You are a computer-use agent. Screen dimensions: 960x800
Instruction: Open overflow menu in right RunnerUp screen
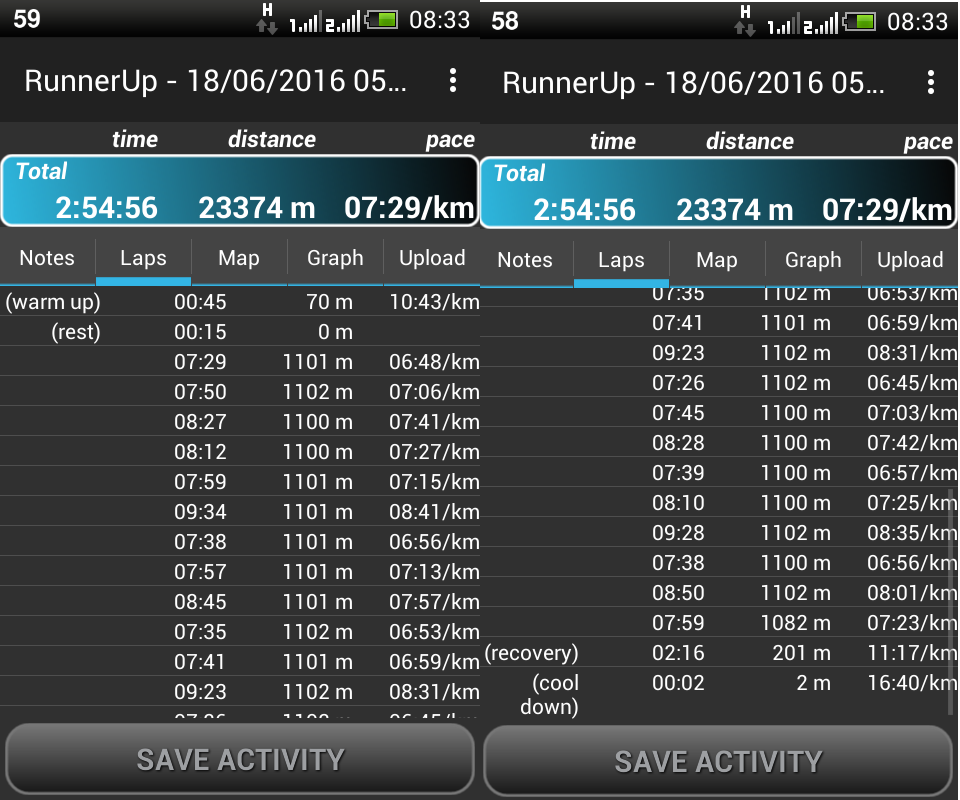pyautogui.click(x=931, y=83)
